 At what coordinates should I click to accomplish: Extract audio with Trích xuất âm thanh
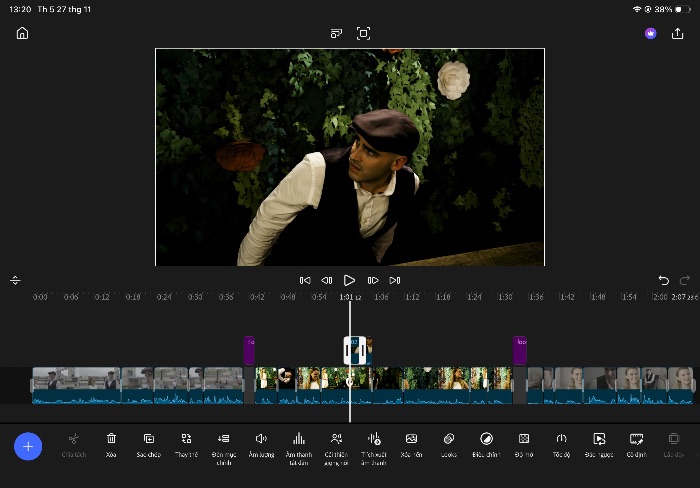point(374,449)
